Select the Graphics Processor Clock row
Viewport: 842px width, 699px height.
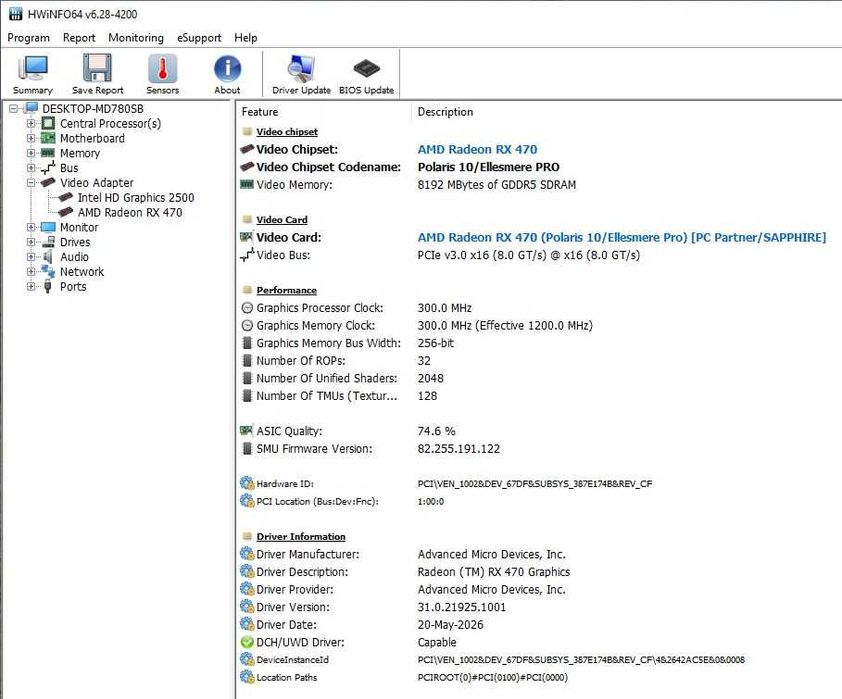tap(538, 308)
